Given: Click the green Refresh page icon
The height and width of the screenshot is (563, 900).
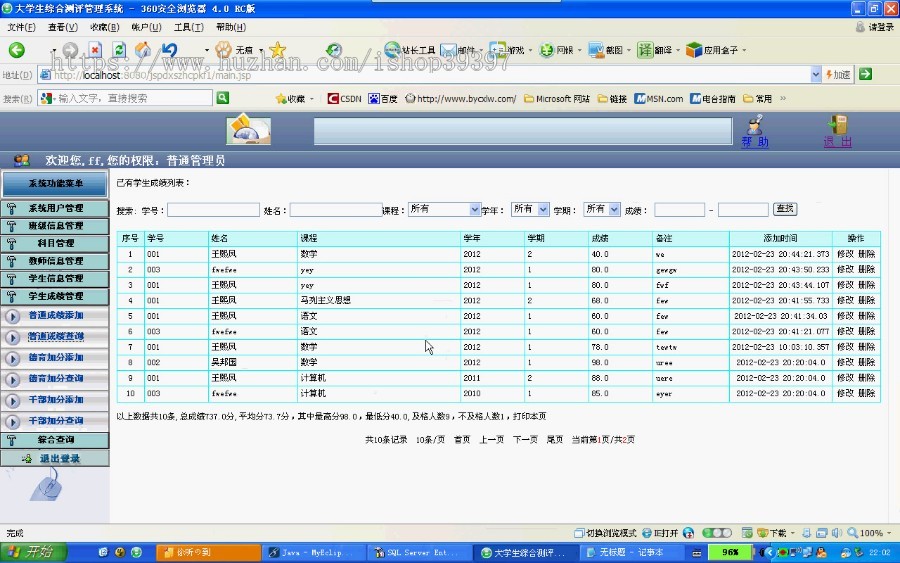Looking at the screenshot, I should [x=119, y=51].
